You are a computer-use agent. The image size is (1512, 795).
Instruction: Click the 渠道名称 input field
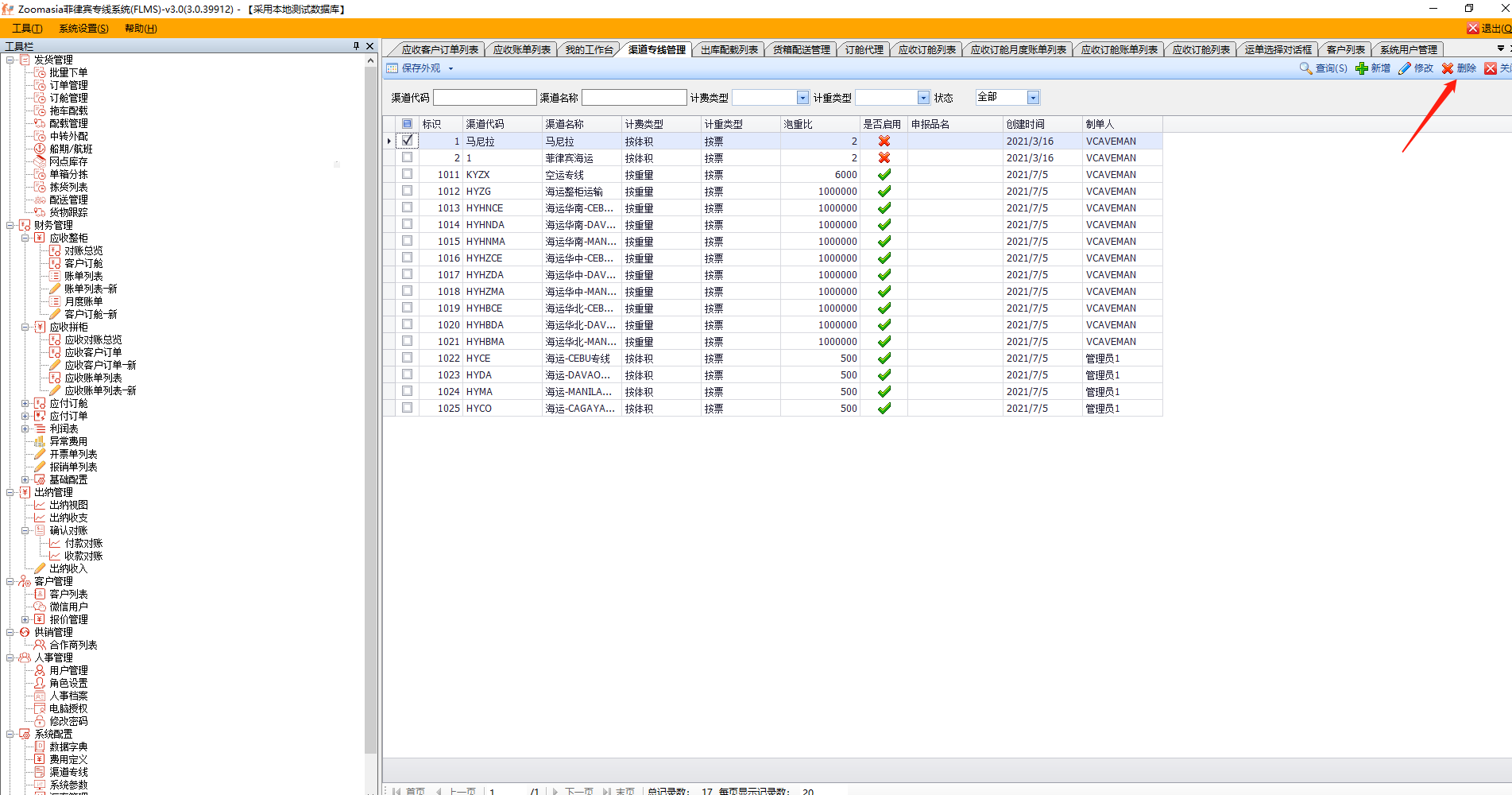click(634, 98)
